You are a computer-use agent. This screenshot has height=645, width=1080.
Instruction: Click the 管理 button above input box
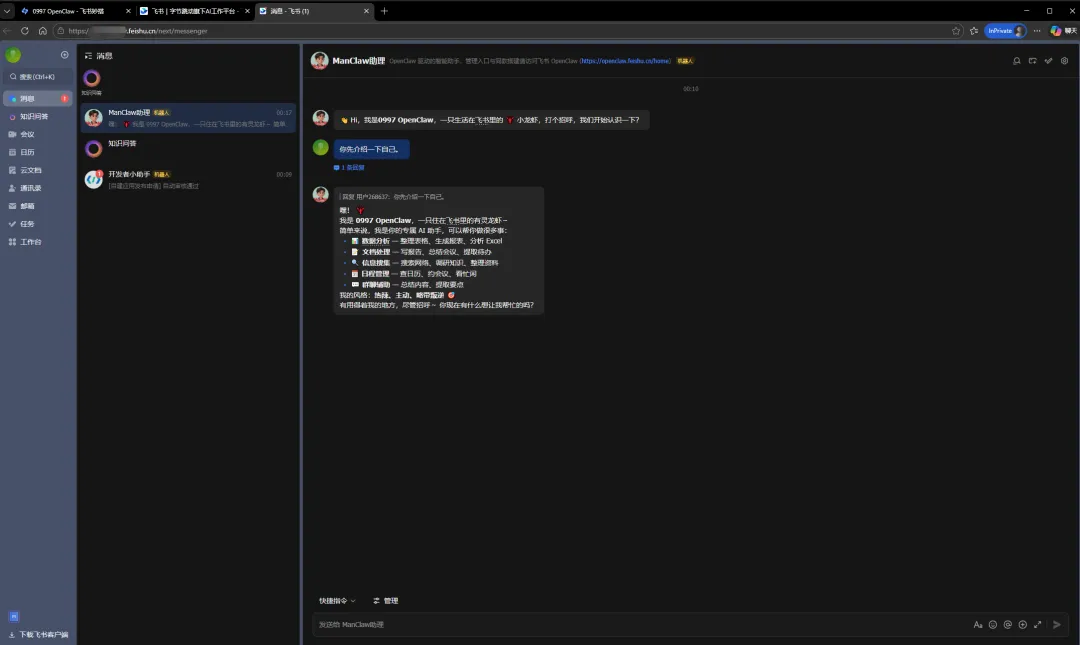click(x=386, y=601)
